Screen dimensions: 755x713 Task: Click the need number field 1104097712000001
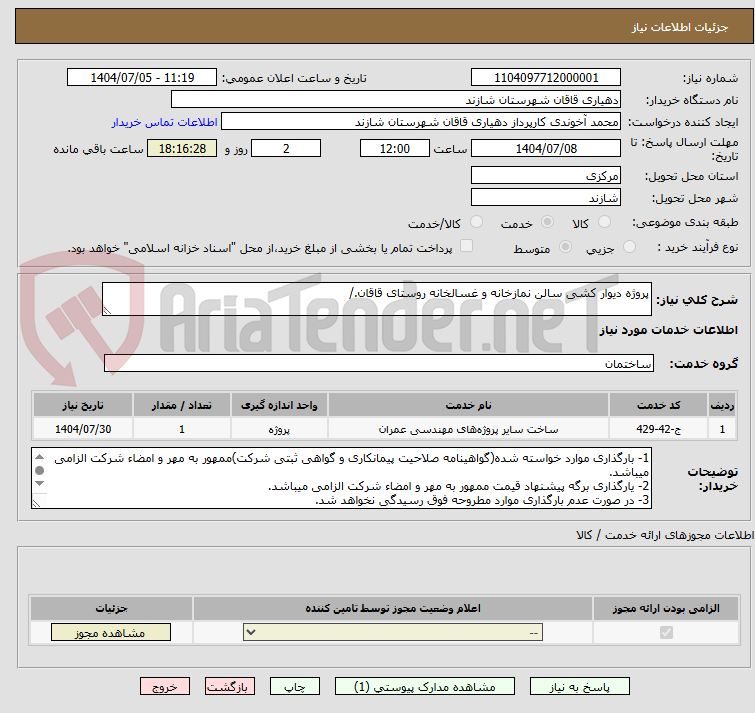click(546, 78)
